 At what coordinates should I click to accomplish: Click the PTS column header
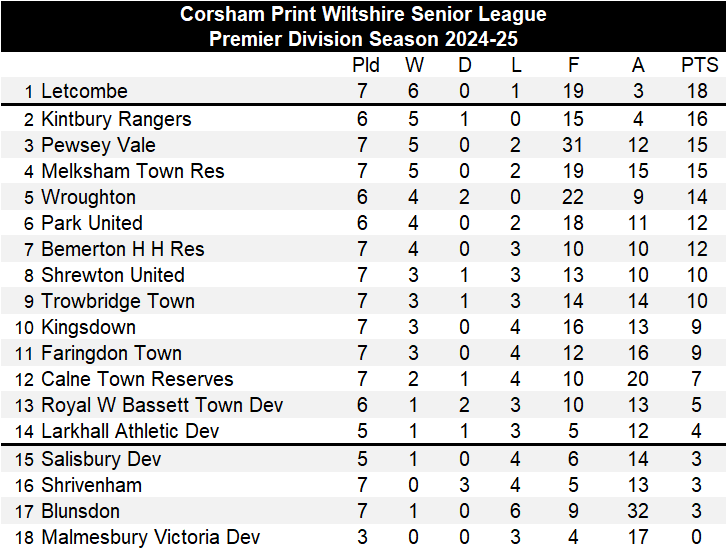[699, 65]
